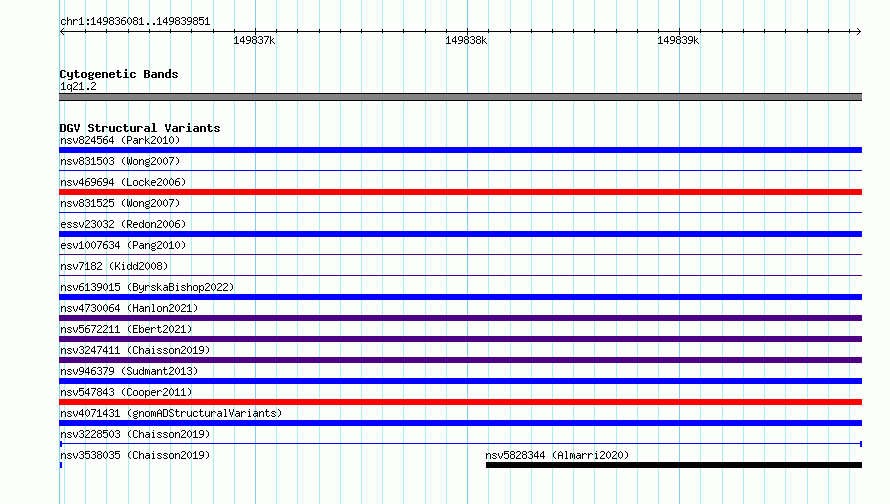The width and height of the screenshot is (890, 504).
Task: Click the 149837k ruler label
Action: [x=254, y=40]
